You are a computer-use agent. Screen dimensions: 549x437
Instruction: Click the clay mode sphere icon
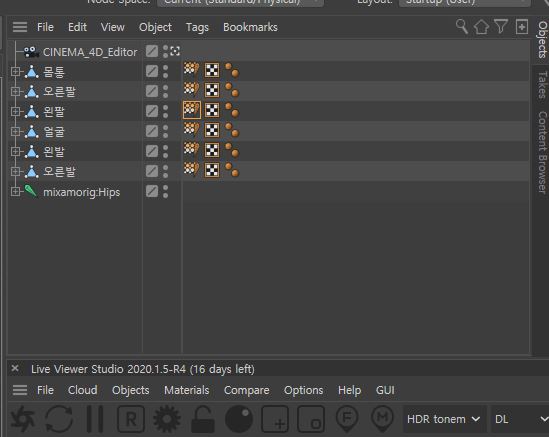[239, 419]
